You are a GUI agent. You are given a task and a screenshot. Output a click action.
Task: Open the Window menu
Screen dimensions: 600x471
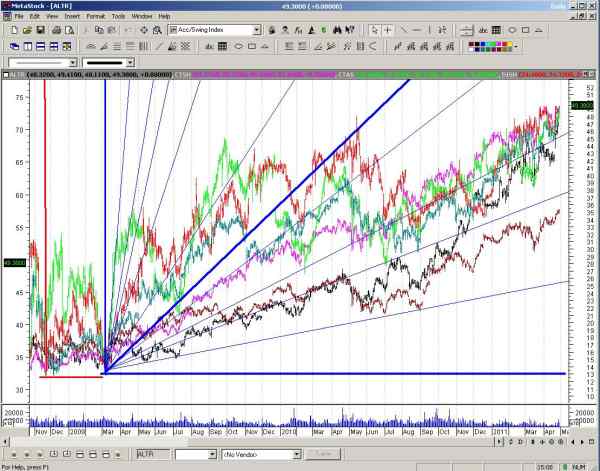click(142, 16)
